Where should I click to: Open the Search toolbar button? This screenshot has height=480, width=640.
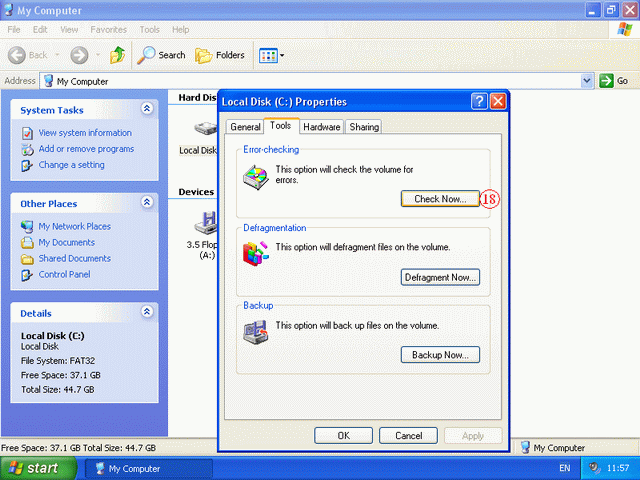161,55
